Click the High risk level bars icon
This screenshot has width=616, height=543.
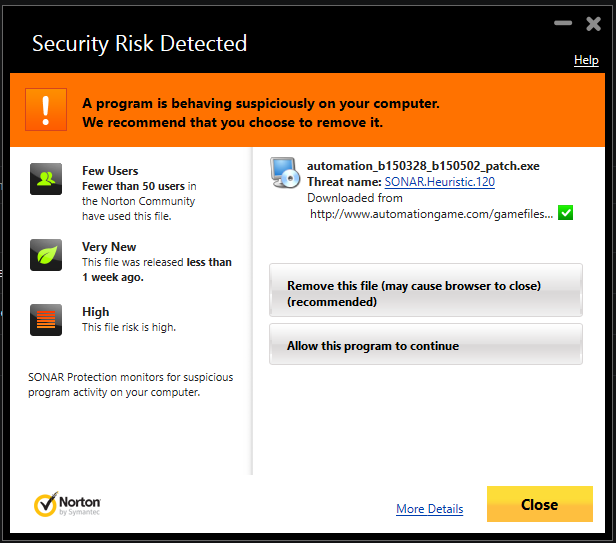click(46, 320)
